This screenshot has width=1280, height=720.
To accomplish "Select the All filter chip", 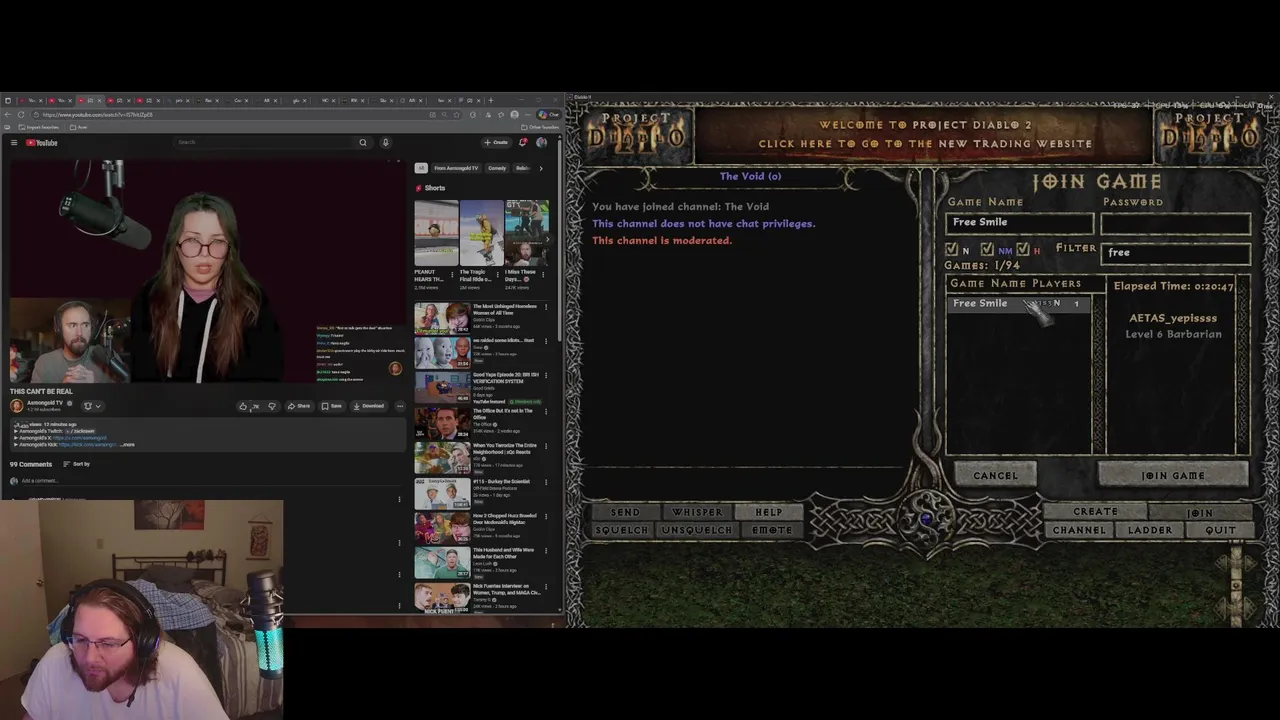I will point(421,168).
